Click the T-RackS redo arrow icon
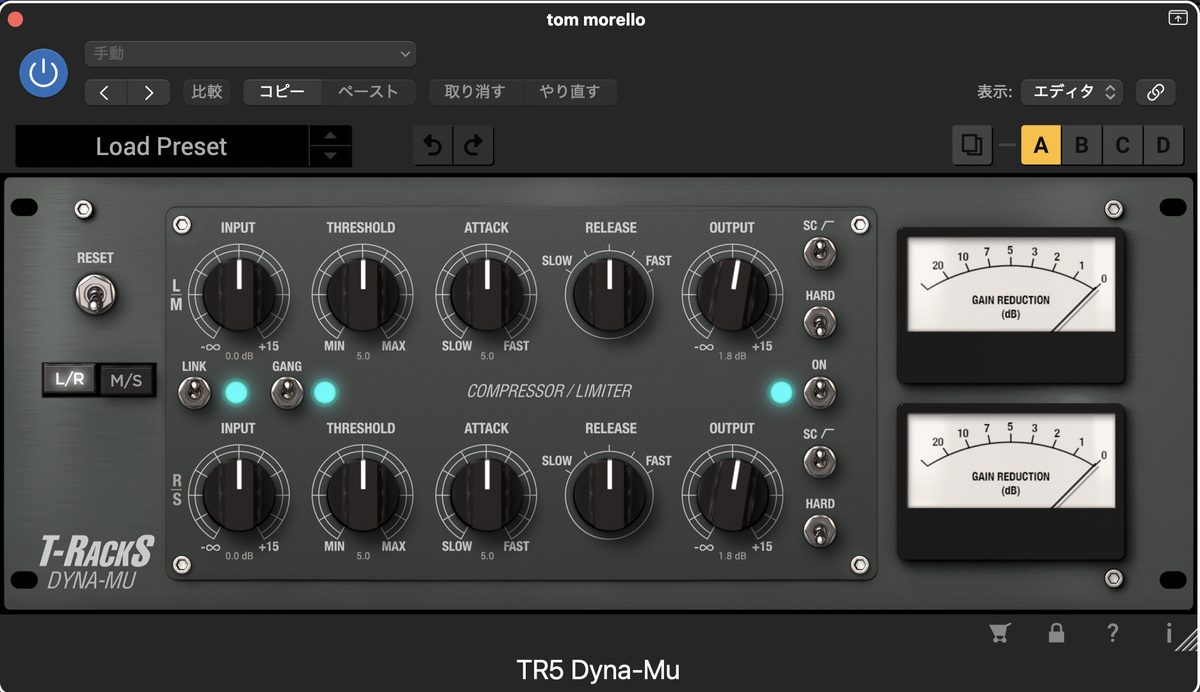 474,146
